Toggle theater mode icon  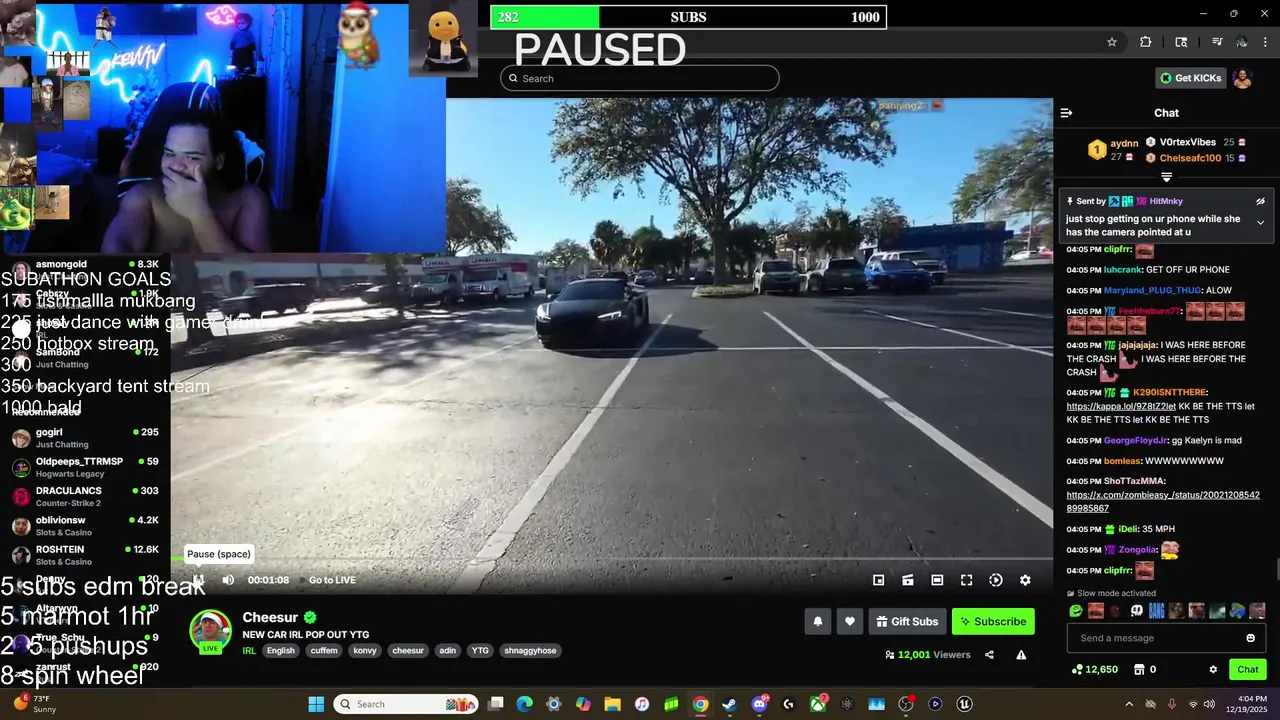pos(937,580)
